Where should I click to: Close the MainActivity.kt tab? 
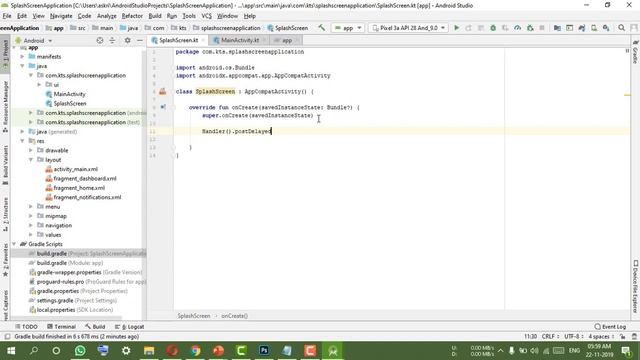(x=264, y=40)
